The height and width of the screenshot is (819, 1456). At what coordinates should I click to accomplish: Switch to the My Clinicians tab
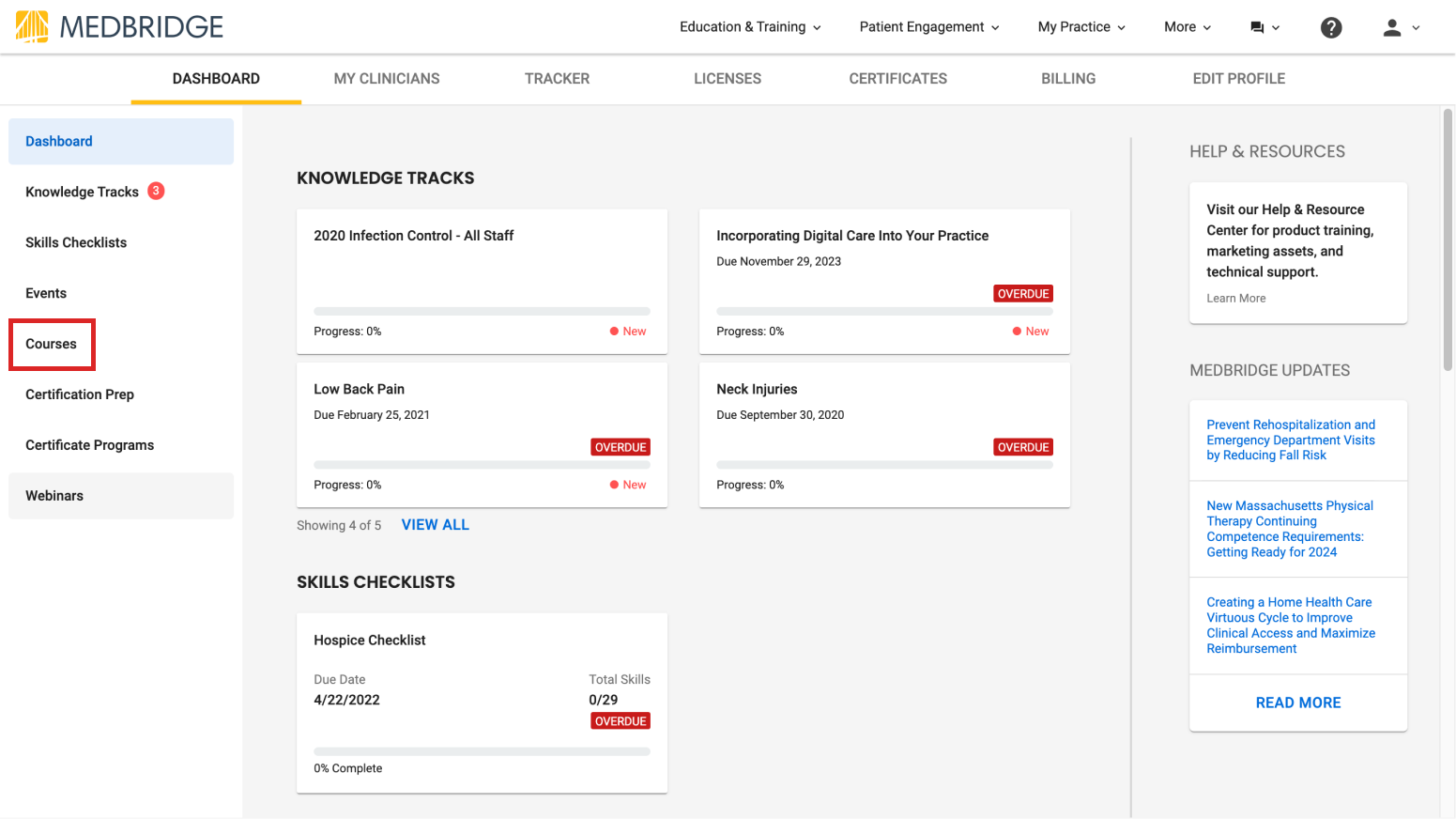click(387, 79)
